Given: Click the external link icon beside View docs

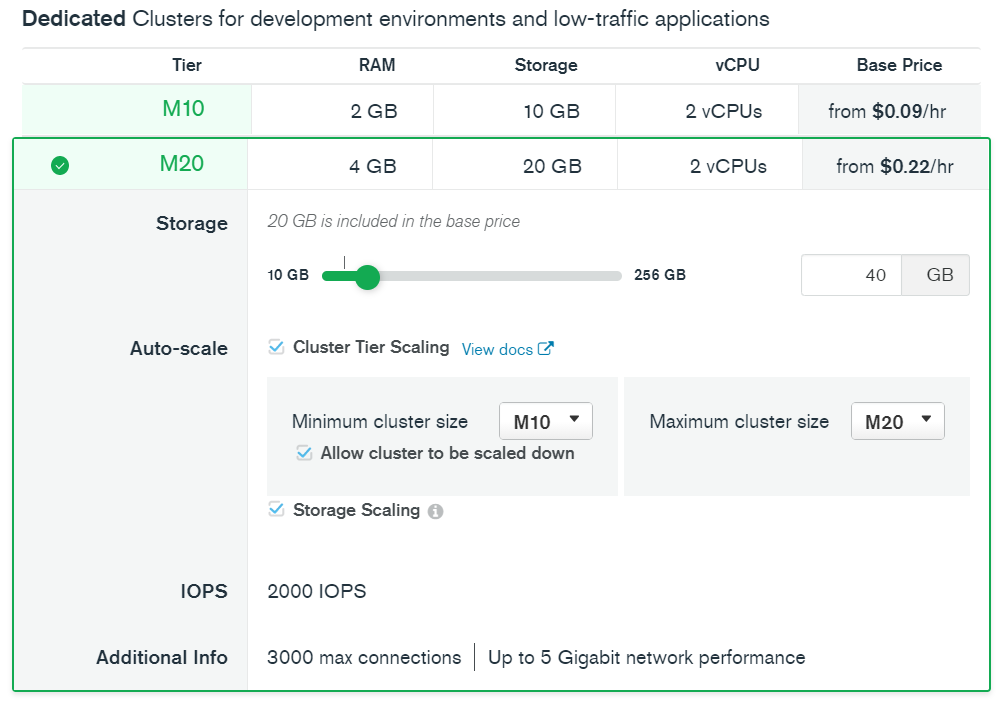Looking at the screenshot, I should pyautogui.click(x=545, y=348).
